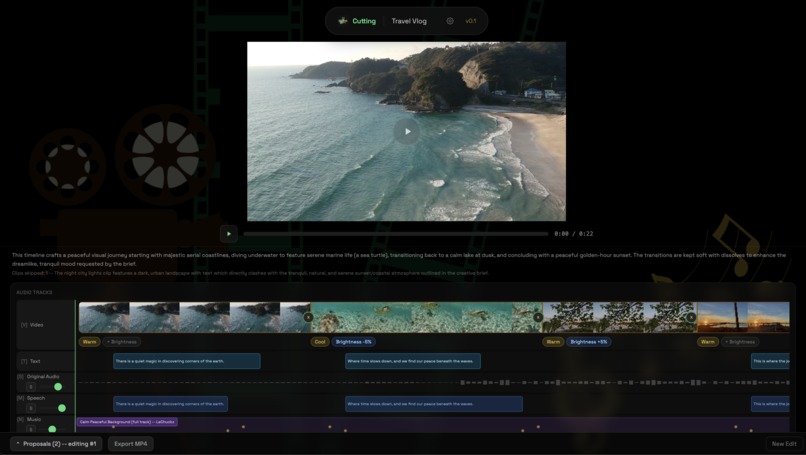Open transition marker between coastline and underwater clips
This screenshot has width=806, height=455.
pyautogui.click(x=308, y=317)
